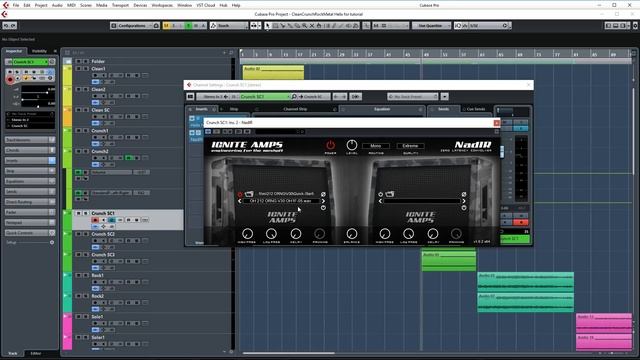
Task: Toggle the right cabinet IR enable button
Action: point(380,194)
